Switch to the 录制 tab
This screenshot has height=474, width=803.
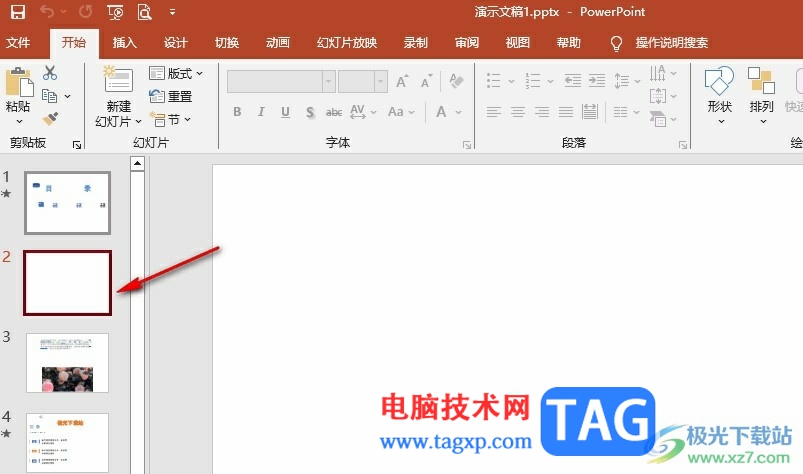point(415,42)
